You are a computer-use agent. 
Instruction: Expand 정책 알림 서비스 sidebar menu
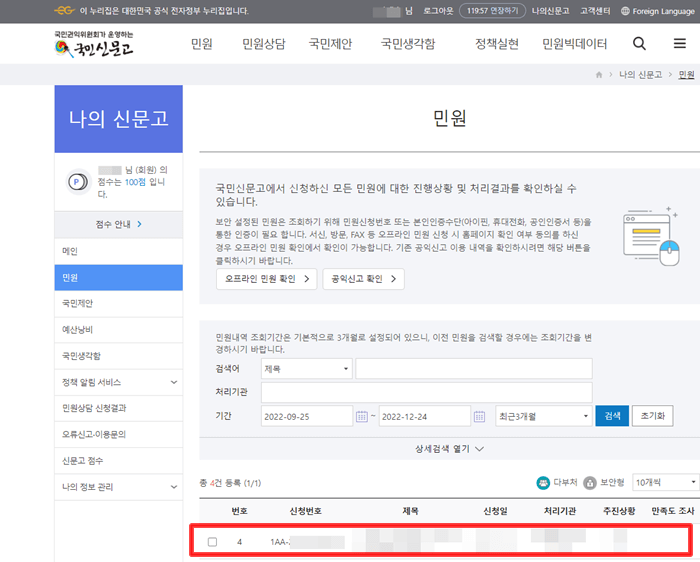[118, 382]
